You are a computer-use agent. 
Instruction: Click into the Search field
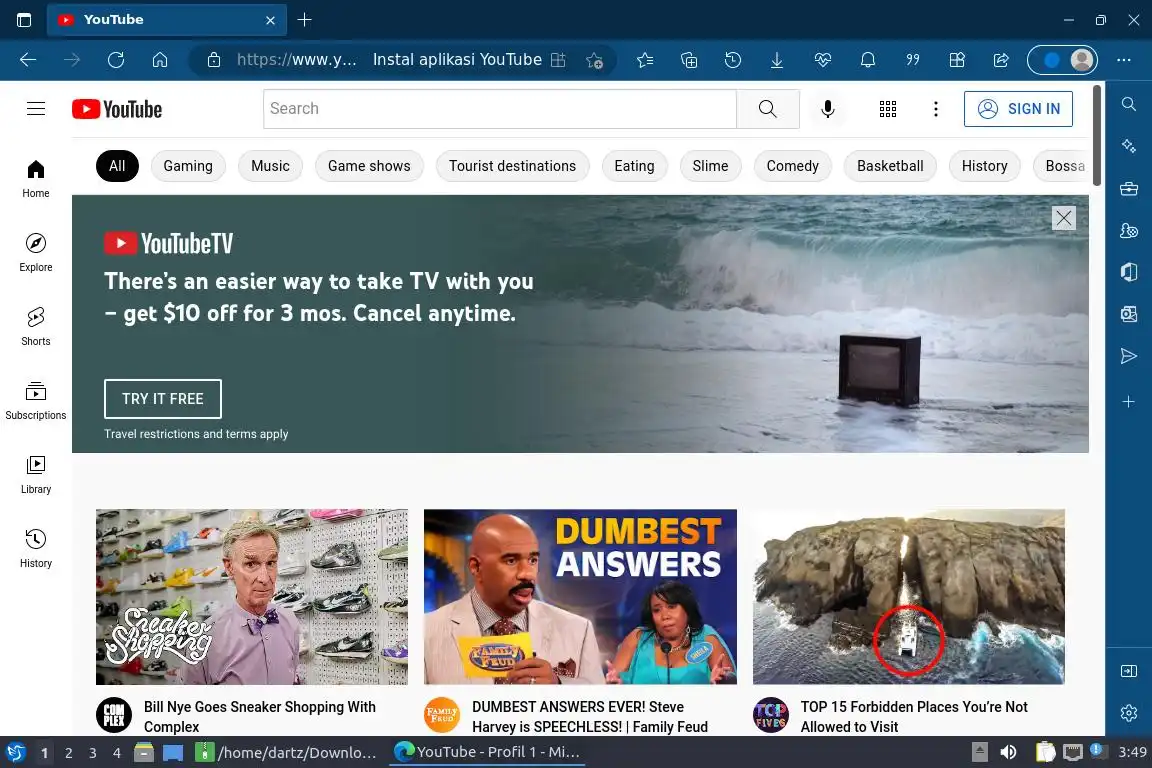[500, 109]
